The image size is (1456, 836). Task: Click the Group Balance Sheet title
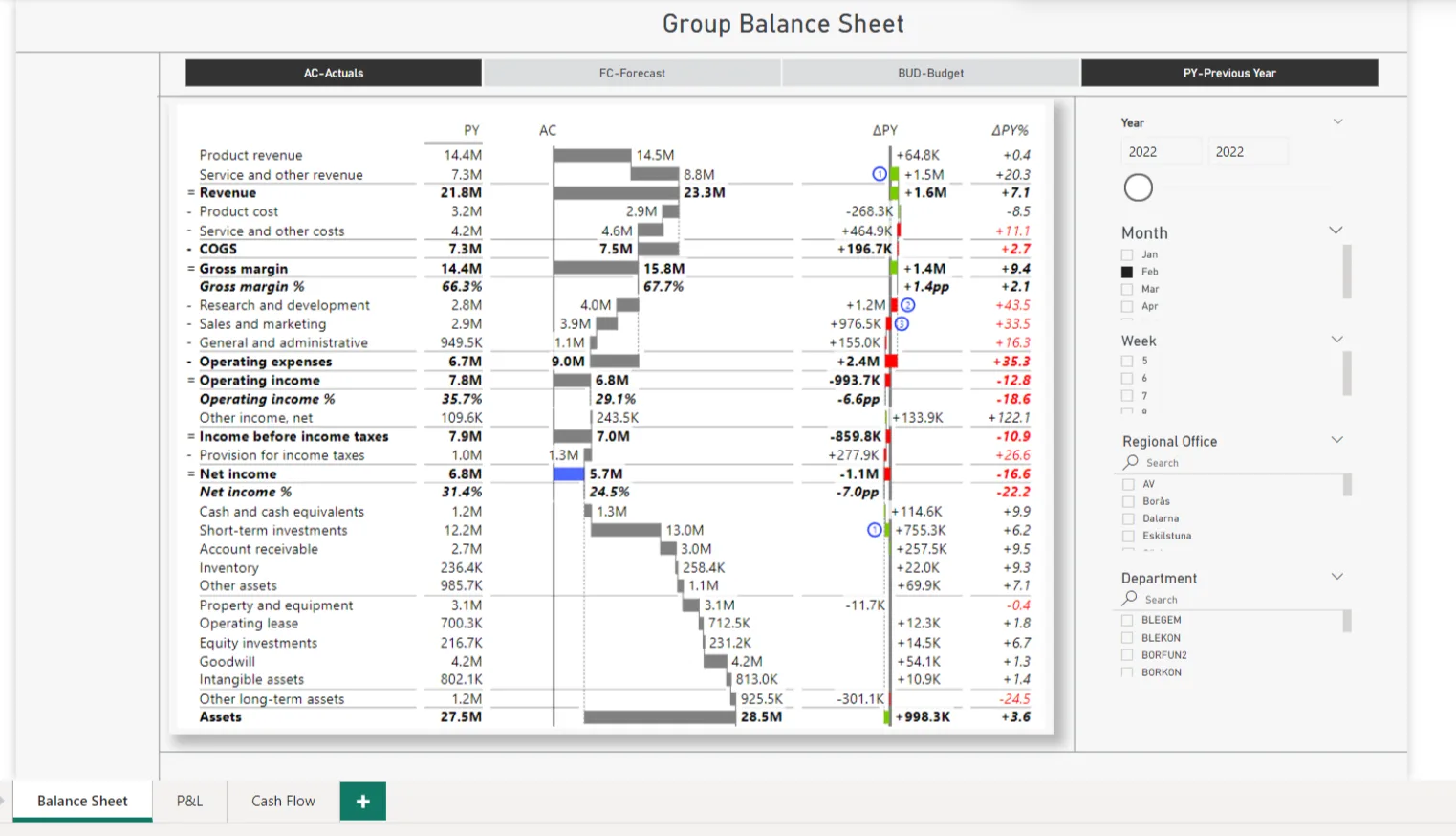coord(783,24)
